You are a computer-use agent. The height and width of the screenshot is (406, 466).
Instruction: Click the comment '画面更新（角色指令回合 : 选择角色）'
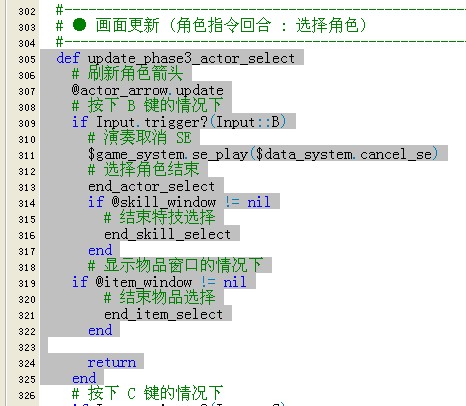coord(231,25)
